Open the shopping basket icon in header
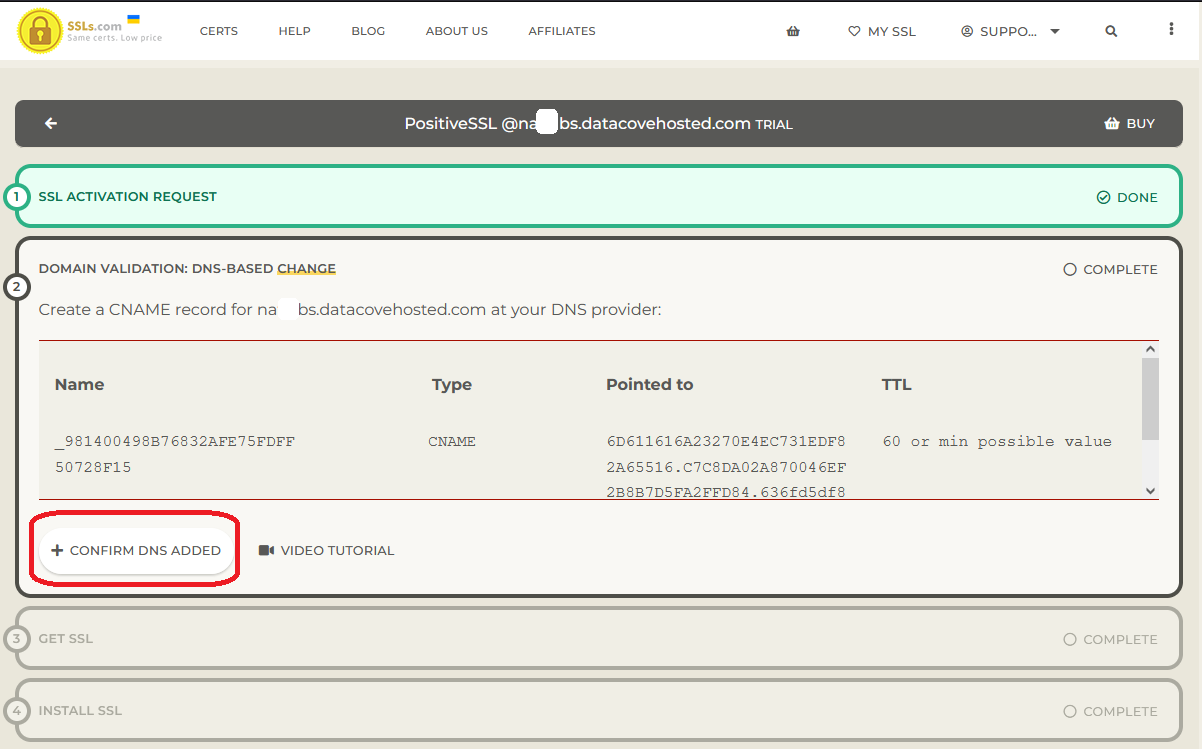This screenshot has height=749, width=1202. [793, 31]
